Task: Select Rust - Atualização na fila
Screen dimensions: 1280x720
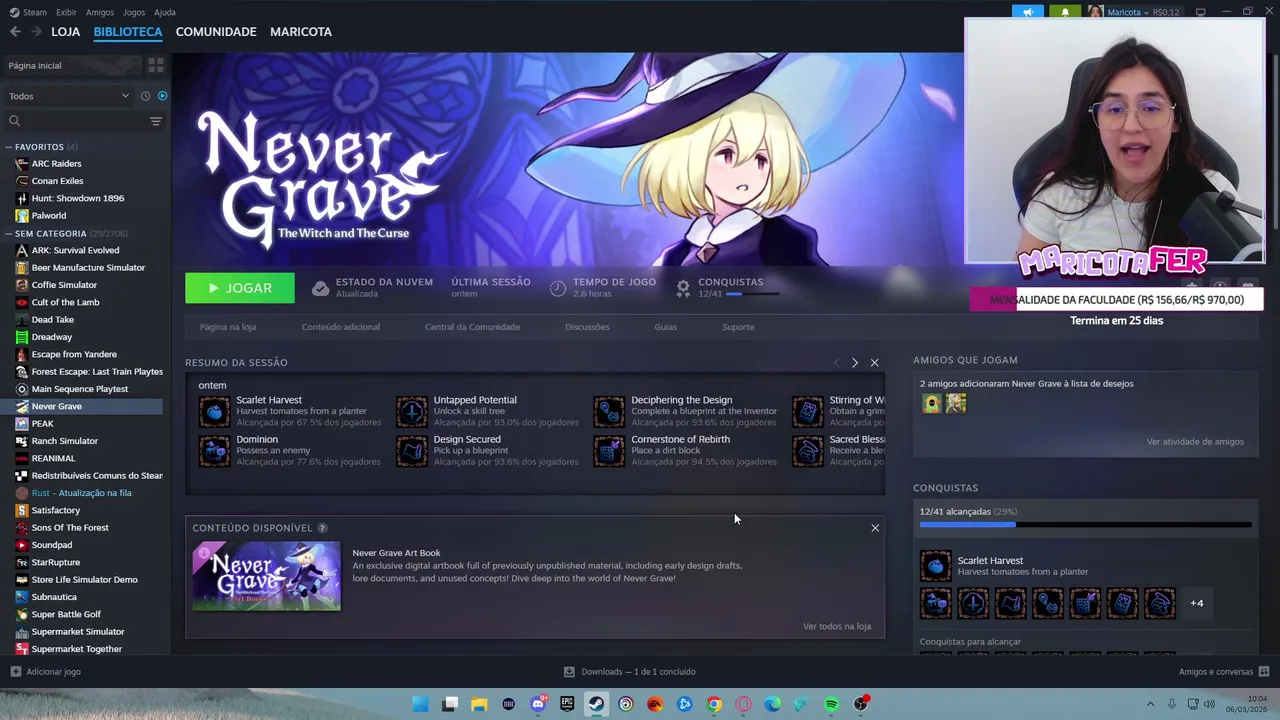Action: coord(81,493)
